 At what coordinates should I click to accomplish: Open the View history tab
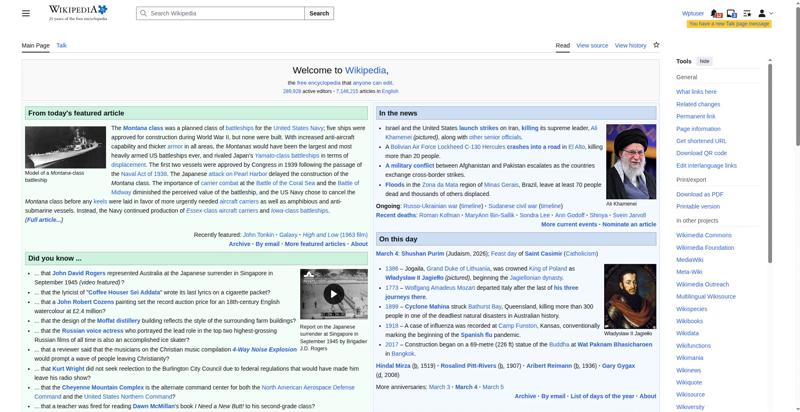point(630,46)
